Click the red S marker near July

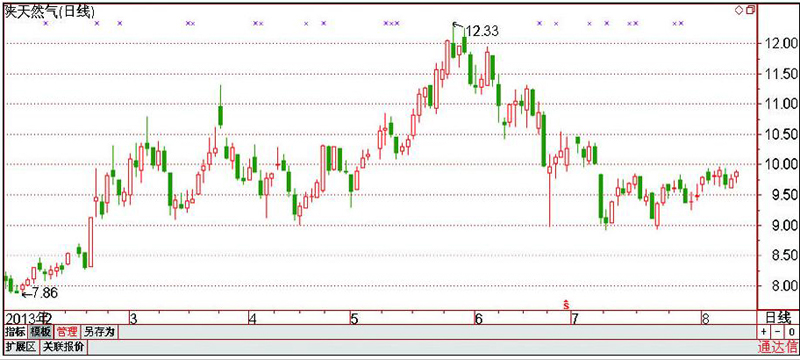(x=566, y=304)
